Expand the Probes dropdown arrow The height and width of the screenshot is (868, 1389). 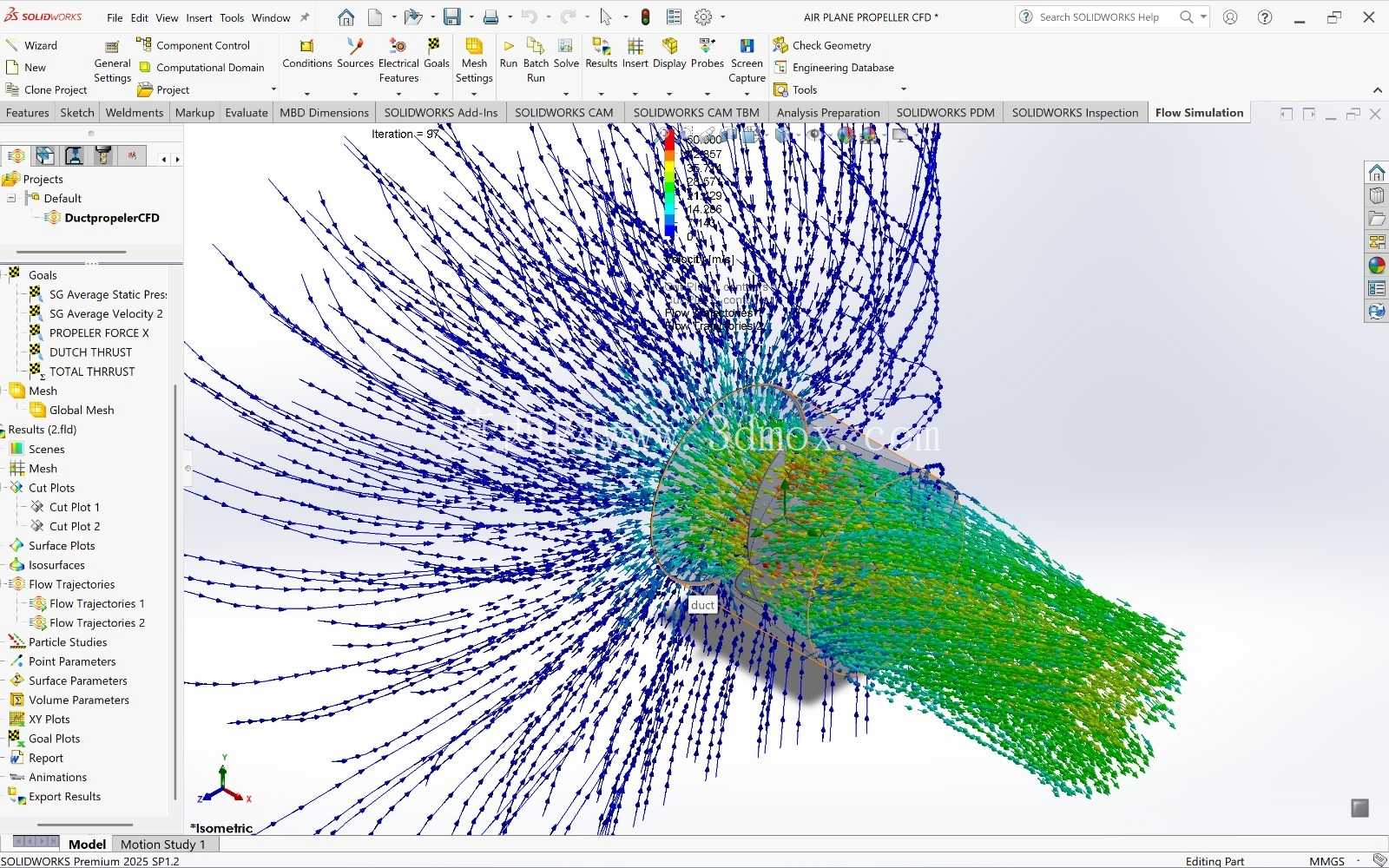point(708,94)
